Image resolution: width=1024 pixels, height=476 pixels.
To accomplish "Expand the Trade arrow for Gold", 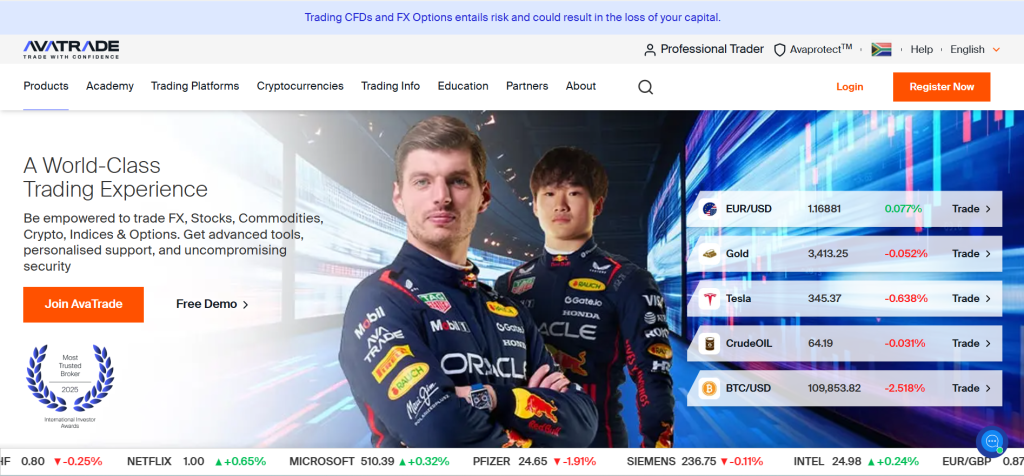I will [971, 254].
